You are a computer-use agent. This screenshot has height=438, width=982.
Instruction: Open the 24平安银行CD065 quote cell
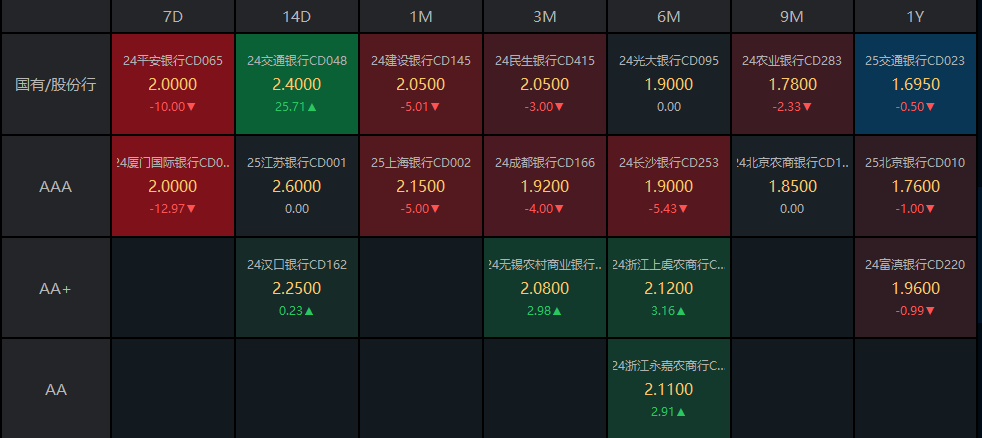coord(173,84)
